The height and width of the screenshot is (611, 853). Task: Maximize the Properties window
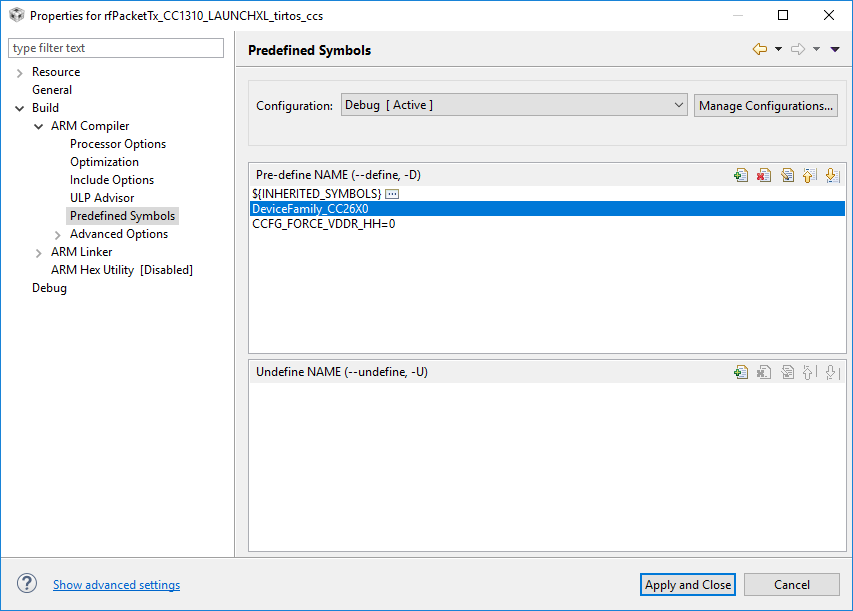(x=783, y=15)
